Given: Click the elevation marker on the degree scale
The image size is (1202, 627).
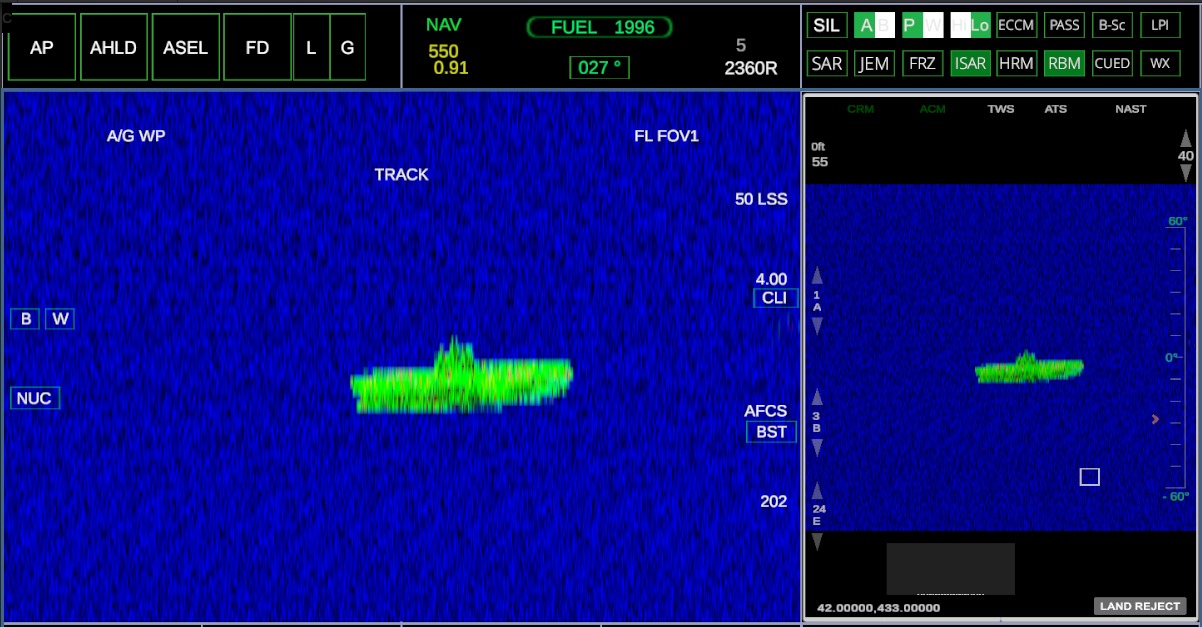Looking at the screenshot, I should [x=1156, y=419].
